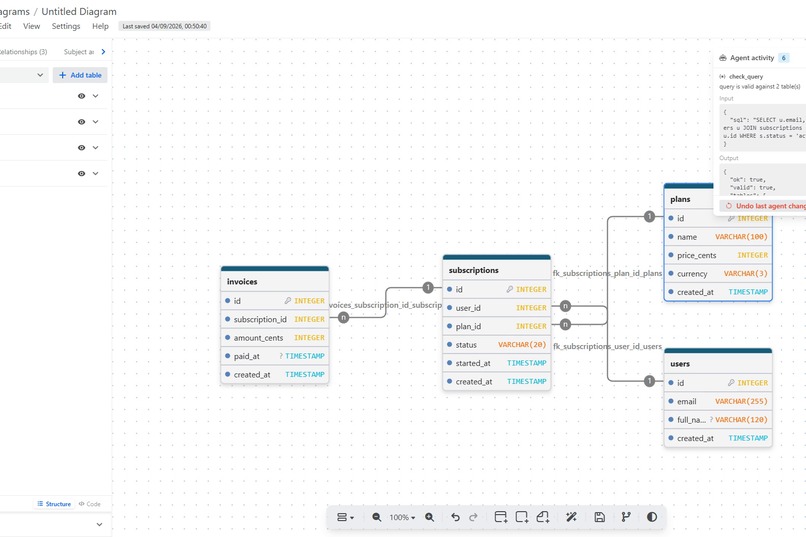Add a new note from toolbar
806x537 pixels.
point(543,517)
